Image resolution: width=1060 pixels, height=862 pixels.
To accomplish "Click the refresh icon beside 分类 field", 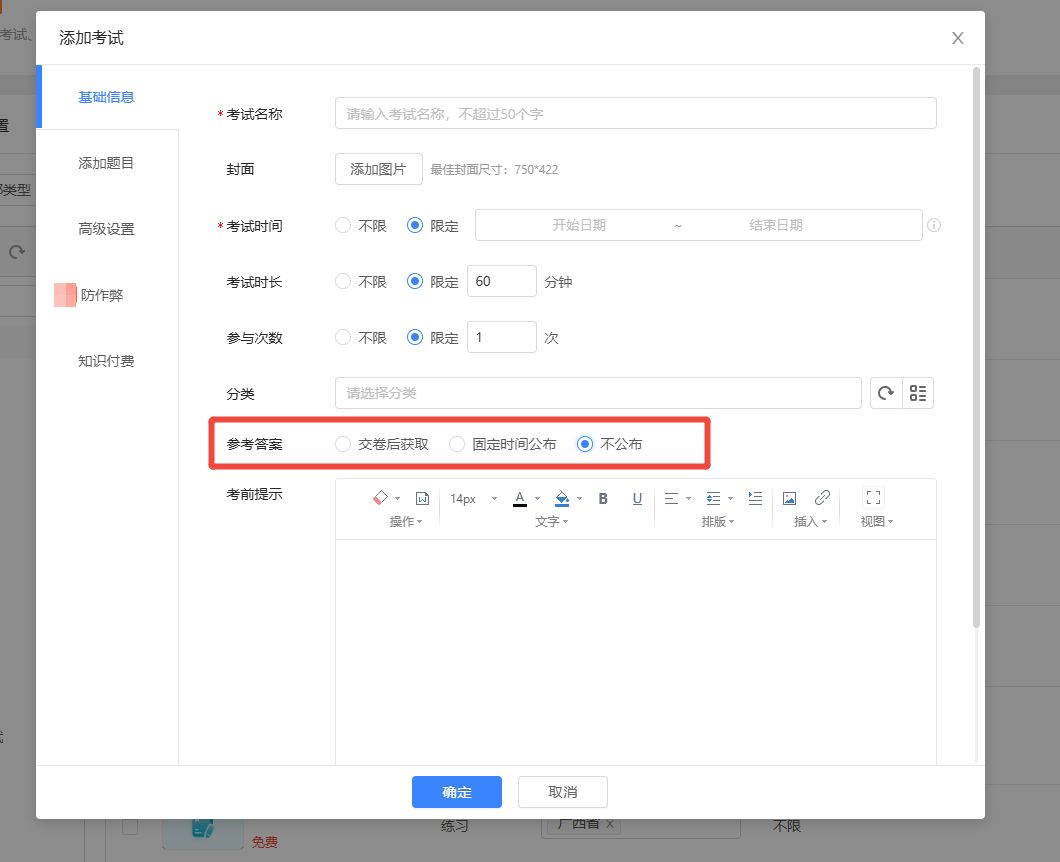I will point(886,393).
